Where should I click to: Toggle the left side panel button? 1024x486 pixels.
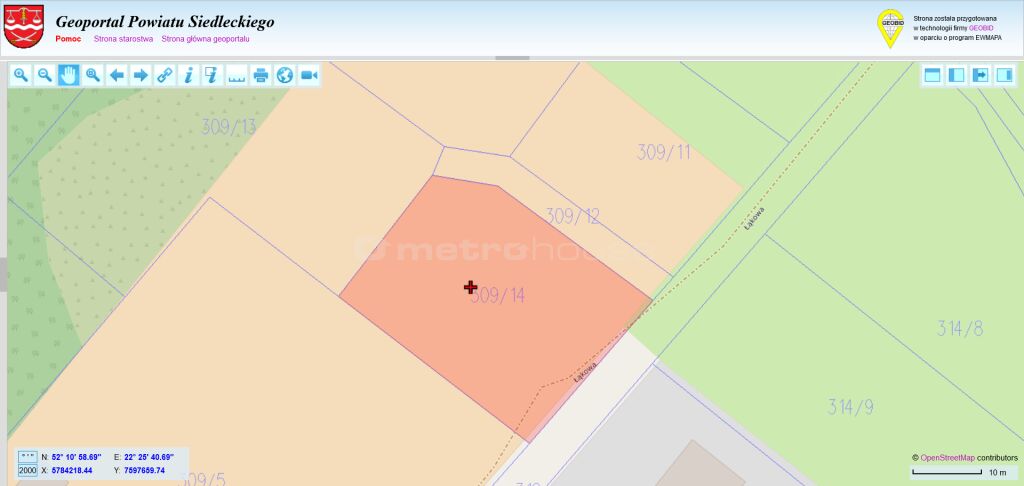point(957,75)
